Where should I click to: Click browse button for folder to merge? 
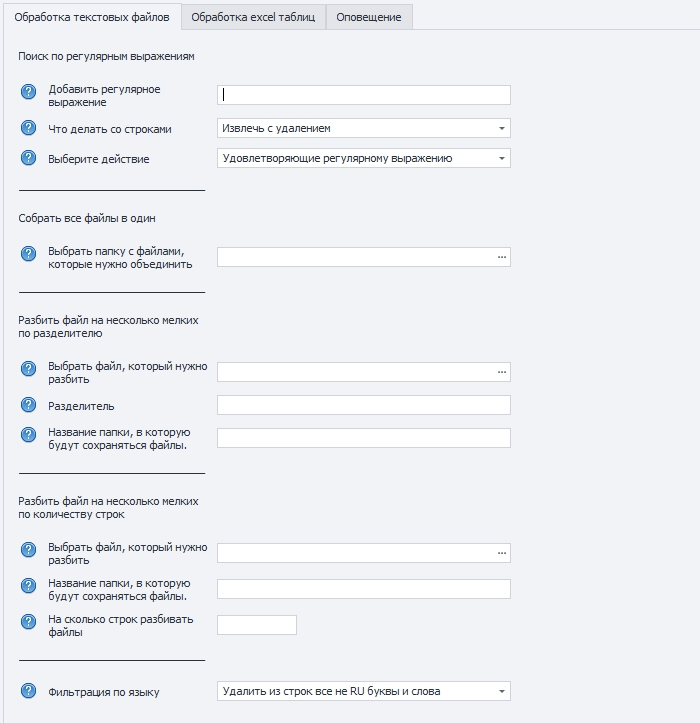[x=502, y=257]
